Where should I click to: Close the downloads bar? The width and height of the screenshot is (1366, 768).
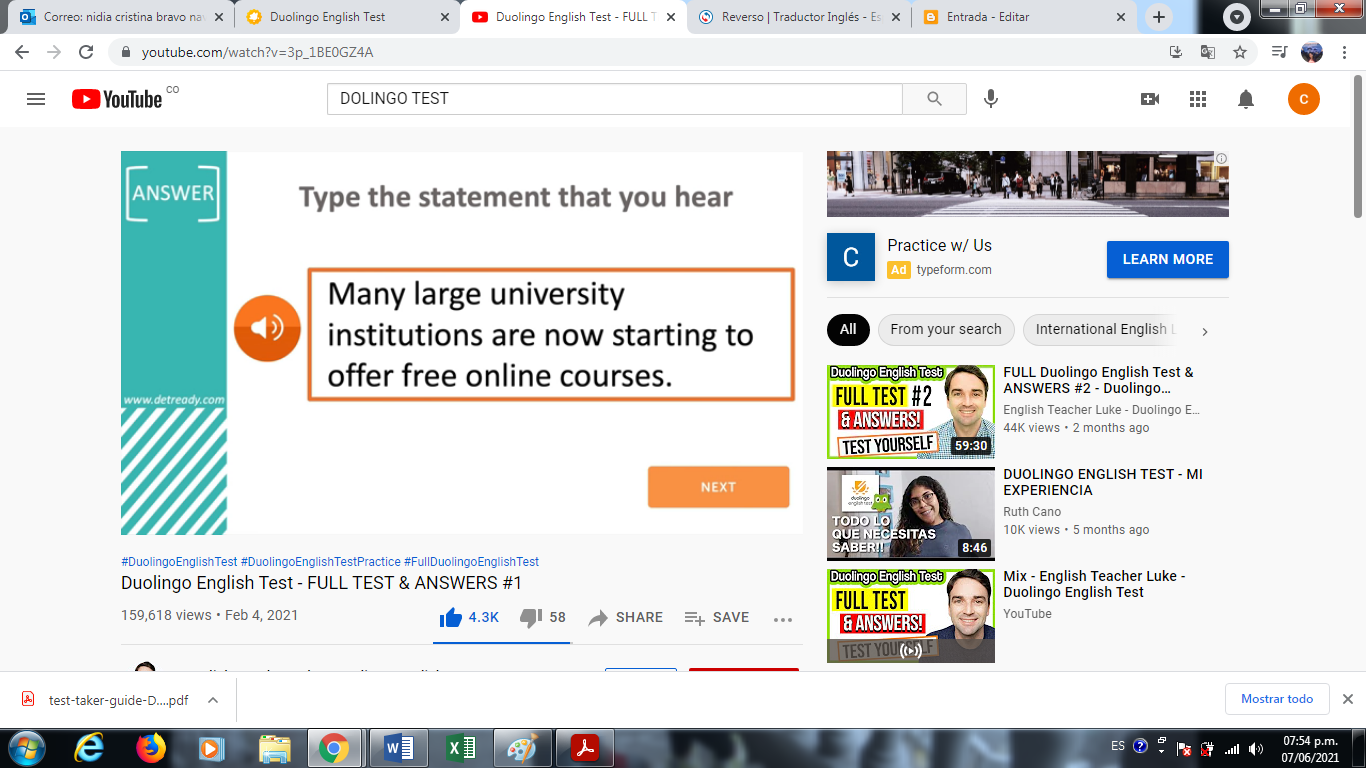point(1347,699)
